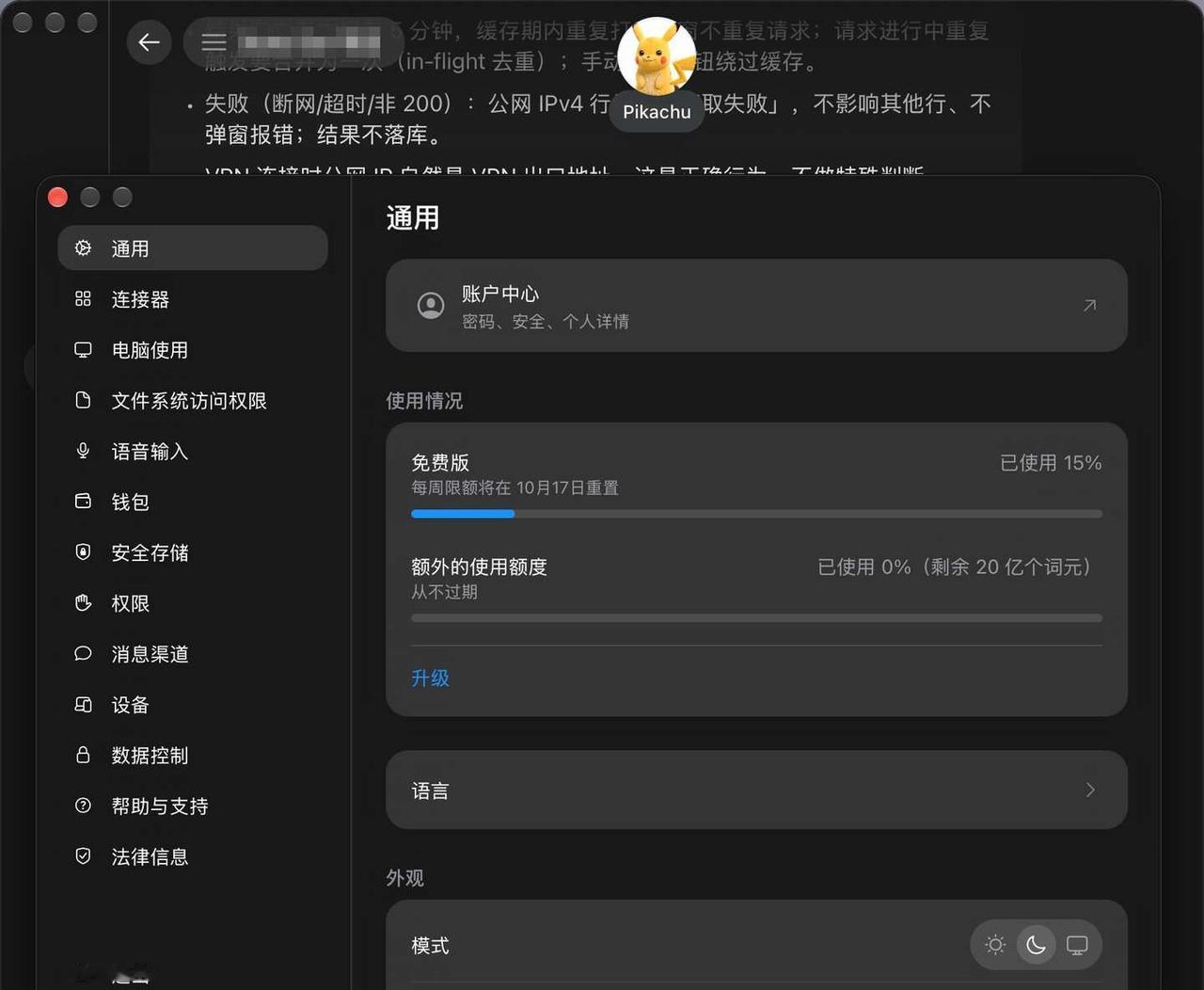The width and height of the screenshot is (1204, 990).
Task: Select system mode monitor icon
Action: point(1077,944)
